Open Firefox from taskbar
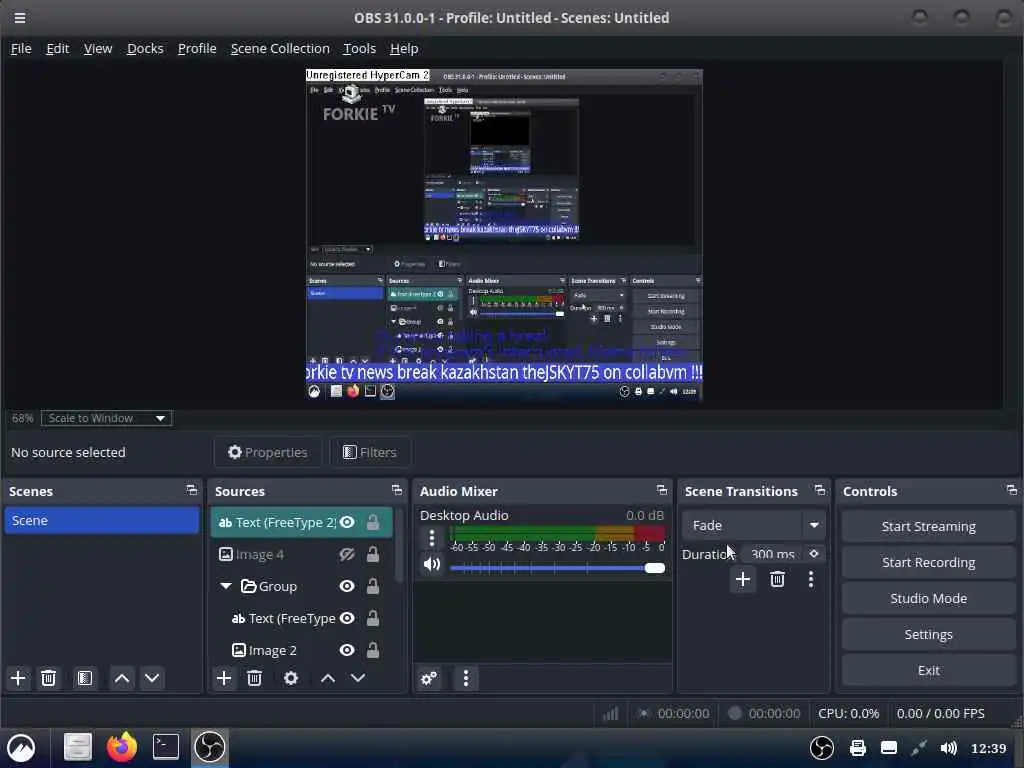Viewport: 1024px width, 768px height. point(121,747)
